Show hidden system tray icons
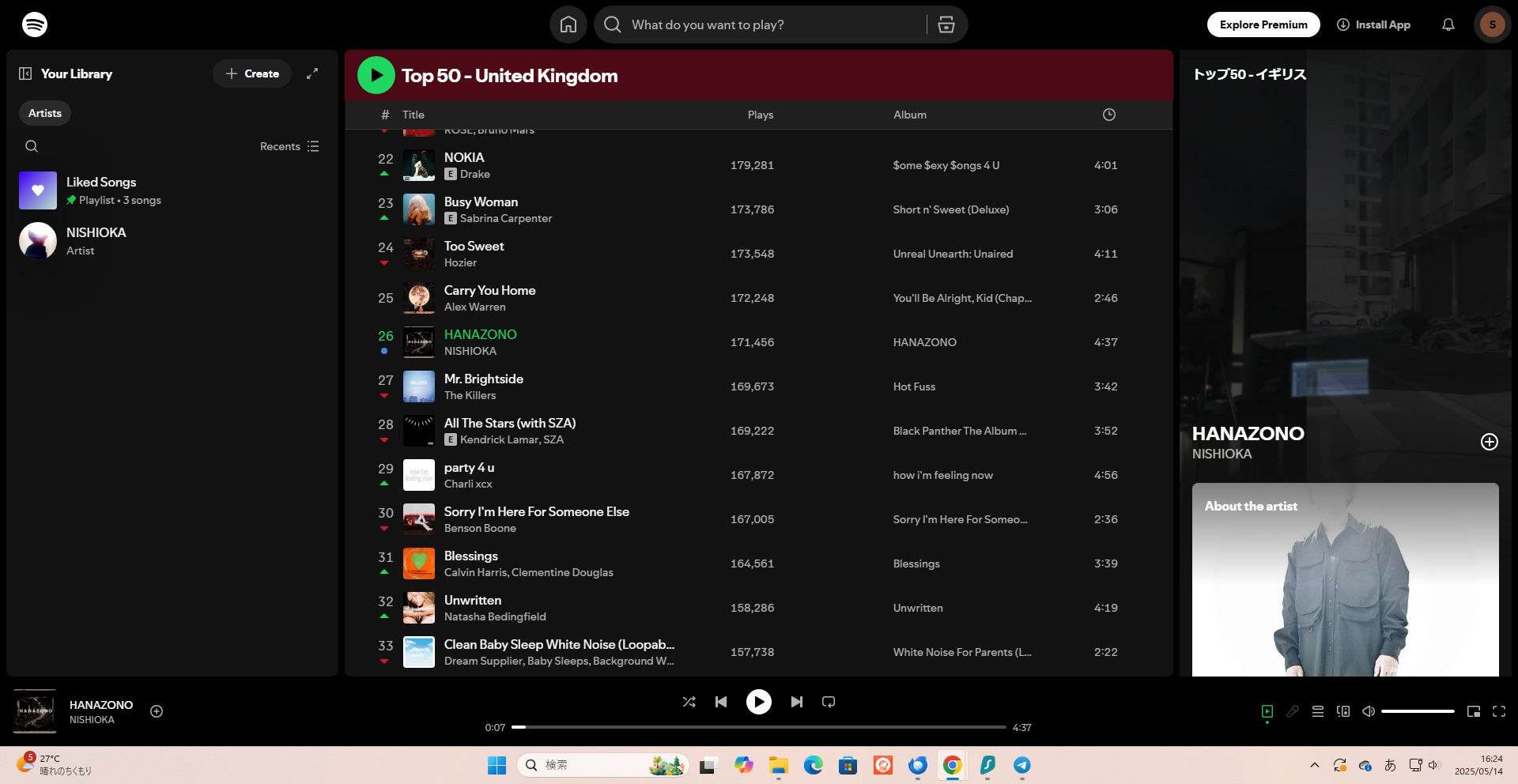Viewport: 1518px width, 784px height. click(1314, 765)
